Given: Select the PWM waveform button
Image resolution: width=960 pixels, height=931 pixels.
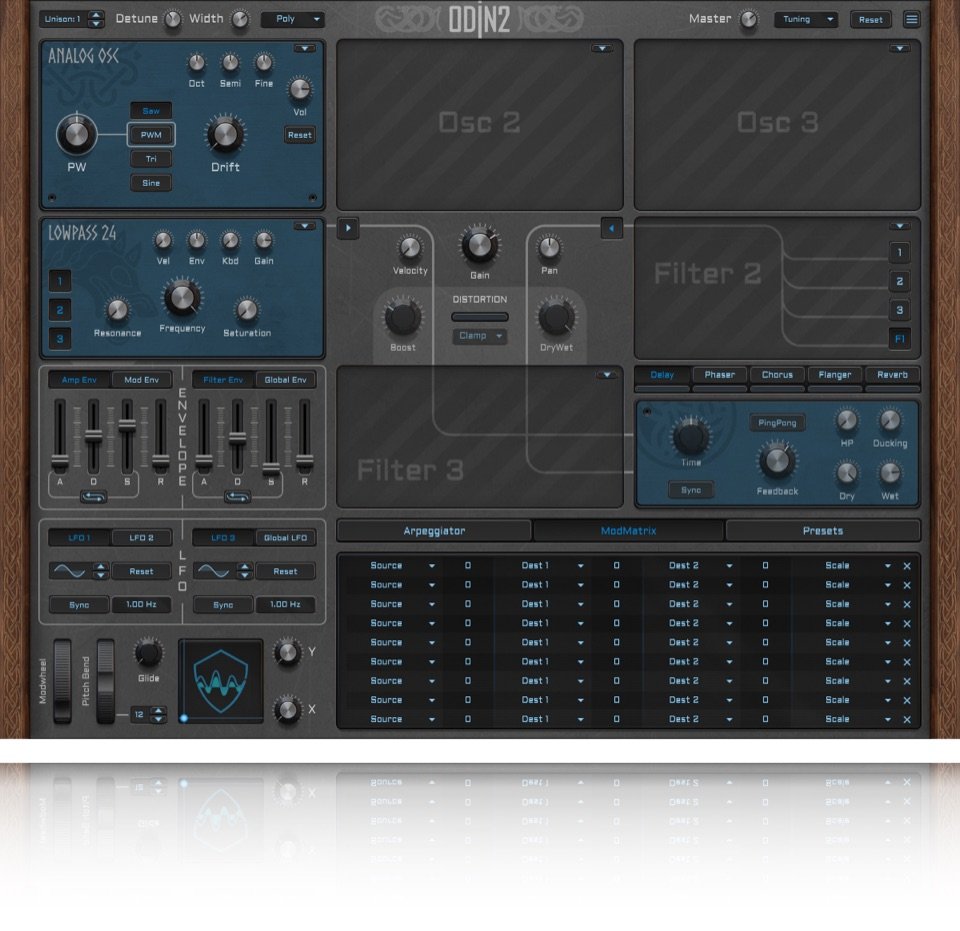Looking at the screenshot, I should point(151,135).
